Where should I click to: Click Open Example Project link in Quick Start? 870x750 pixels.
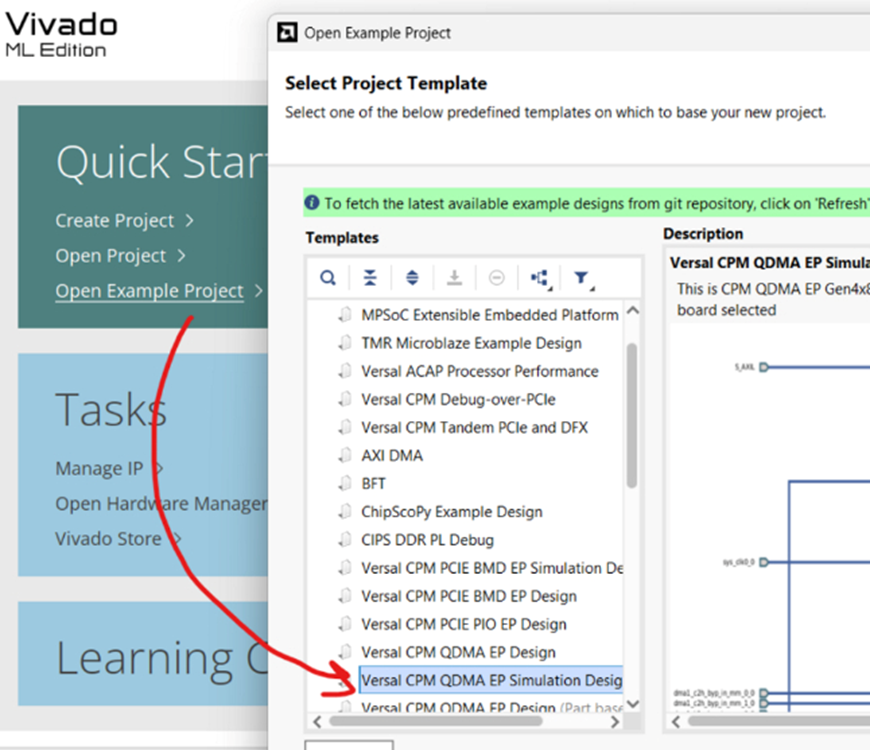[x=149, y=291]
